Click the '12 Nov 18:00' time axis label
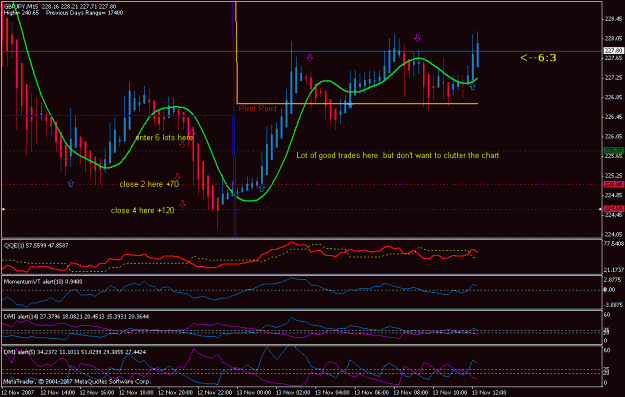The image size is (625, 397). (x=136, y=393)
